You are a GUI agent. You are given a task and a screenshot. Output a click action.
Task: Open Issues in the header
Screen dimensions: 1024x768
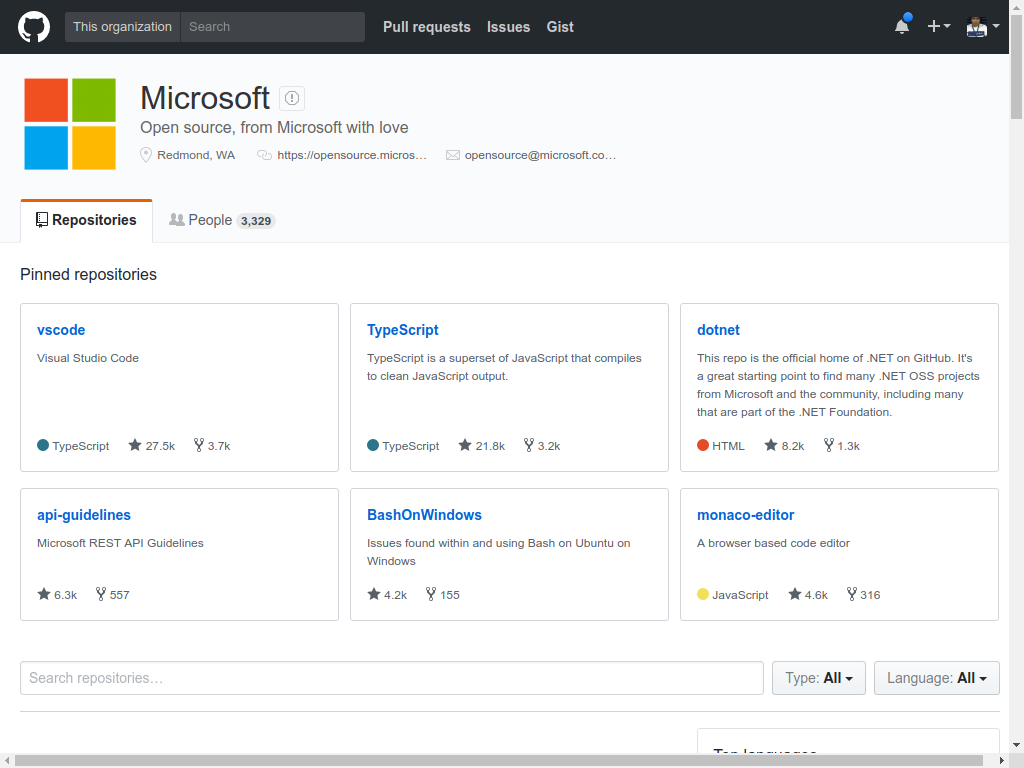(508, 27)
